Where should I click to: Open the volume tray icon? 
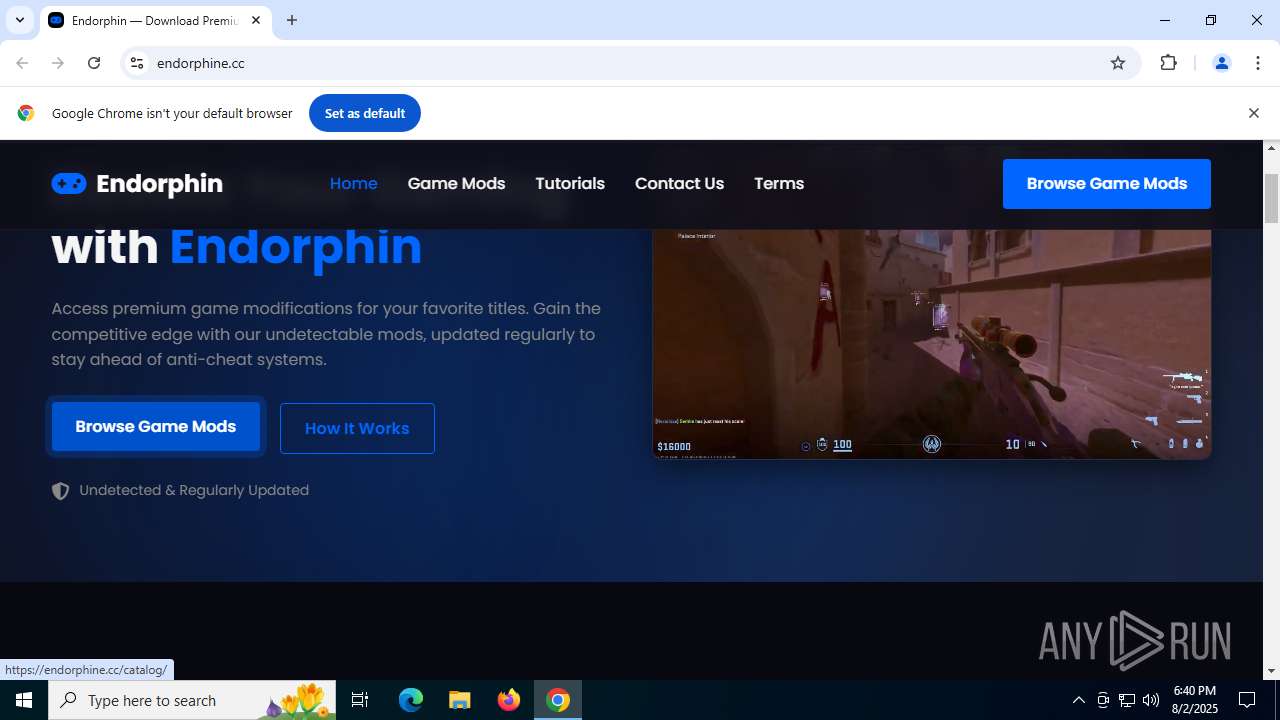point(1151,700)
